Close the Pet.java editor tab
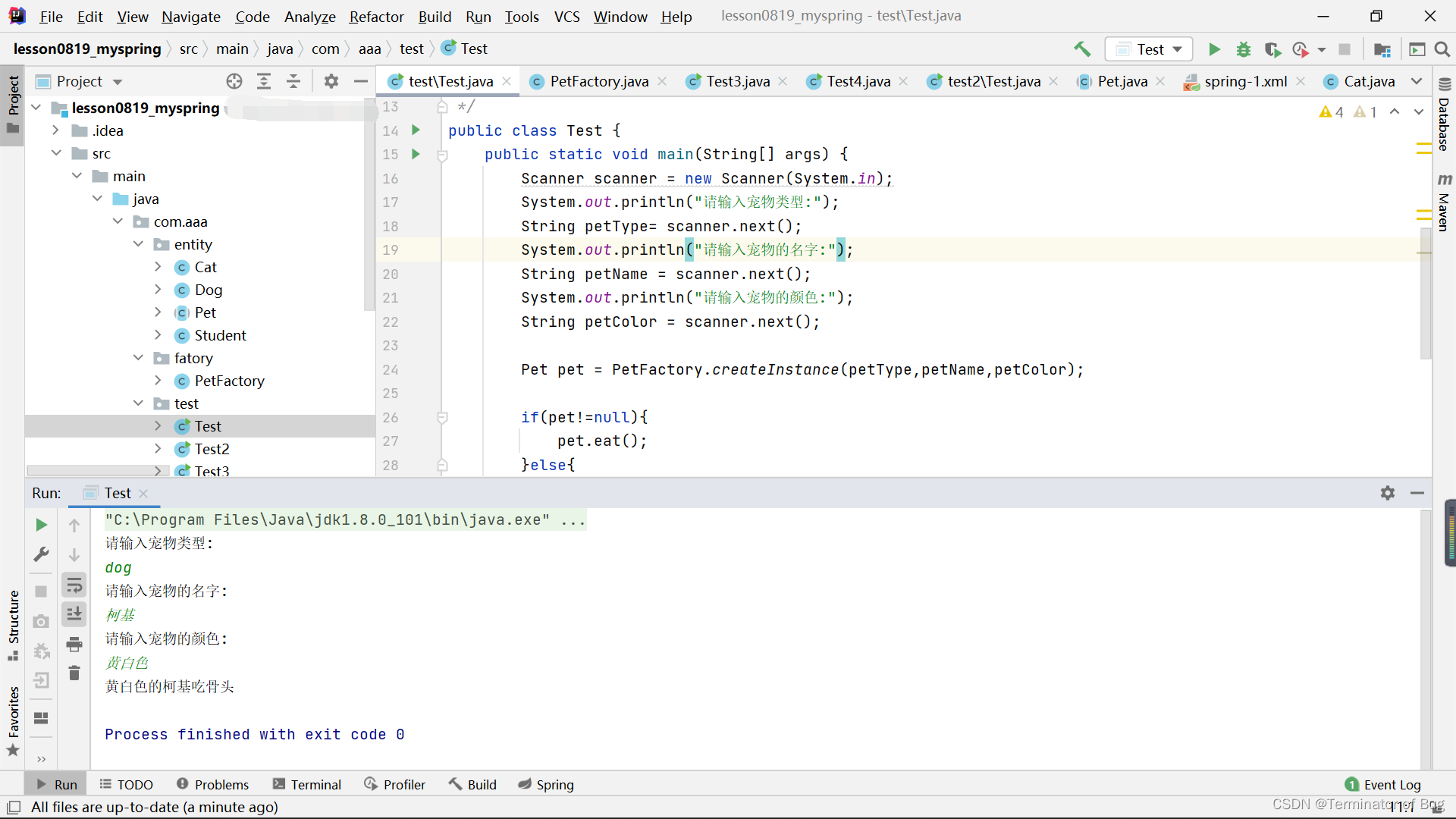The width and height of the screenshot is (1456, 819). (1160, 81)
